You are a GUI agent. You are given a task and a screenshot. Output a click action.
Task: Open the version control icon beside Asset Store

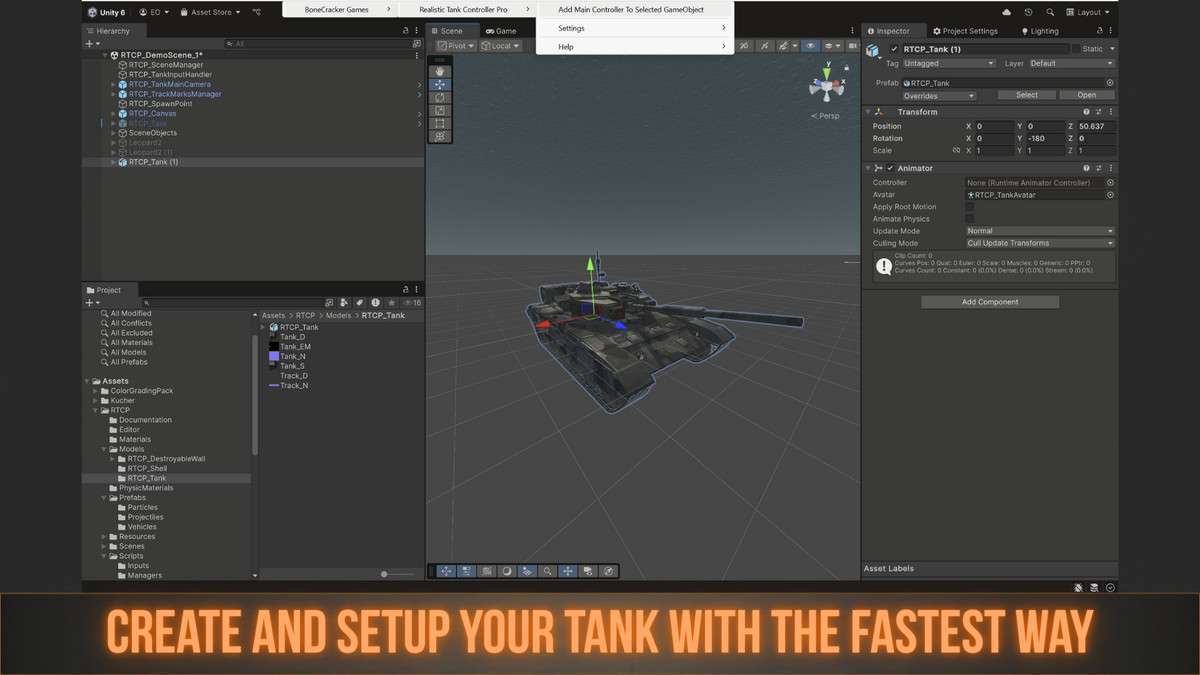pyautogui.click(x=257, y=12)
